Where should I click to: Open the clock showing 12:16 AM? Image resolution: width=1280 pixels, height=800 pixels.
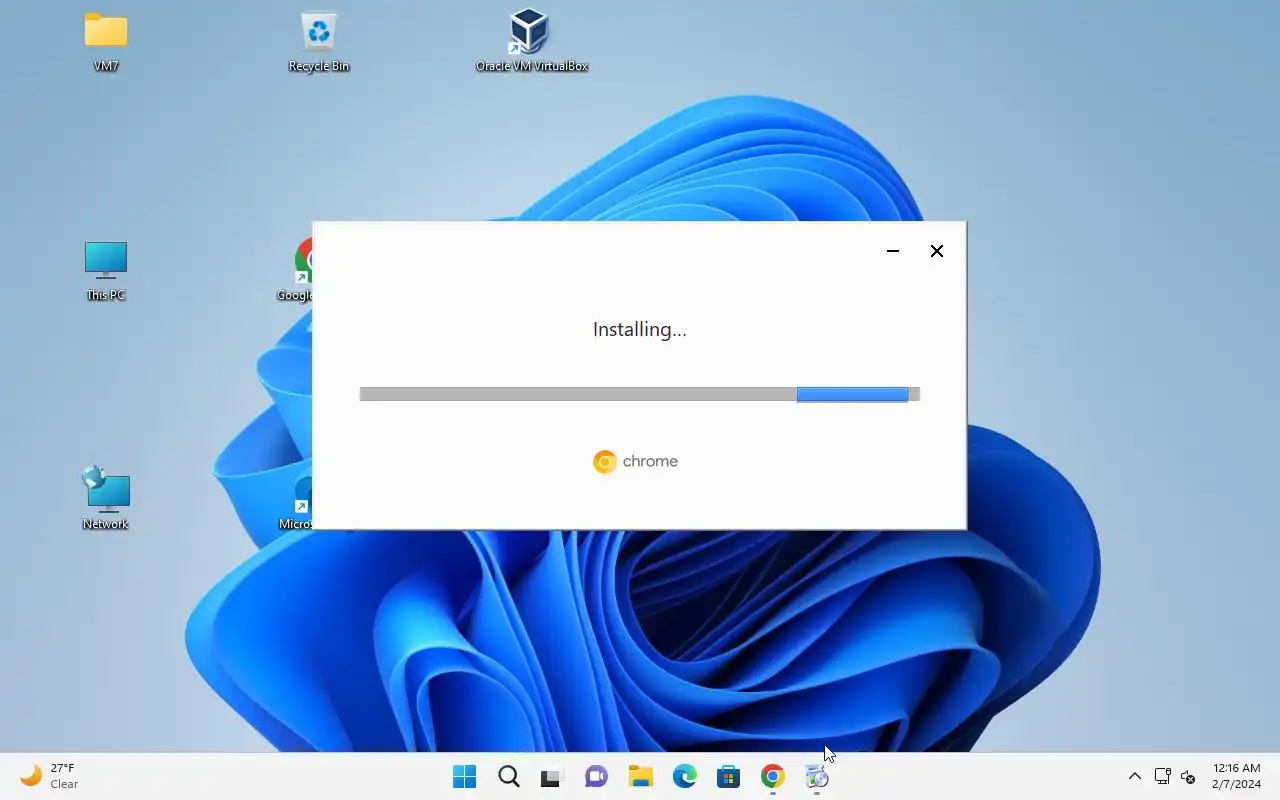coord(1237,776)
